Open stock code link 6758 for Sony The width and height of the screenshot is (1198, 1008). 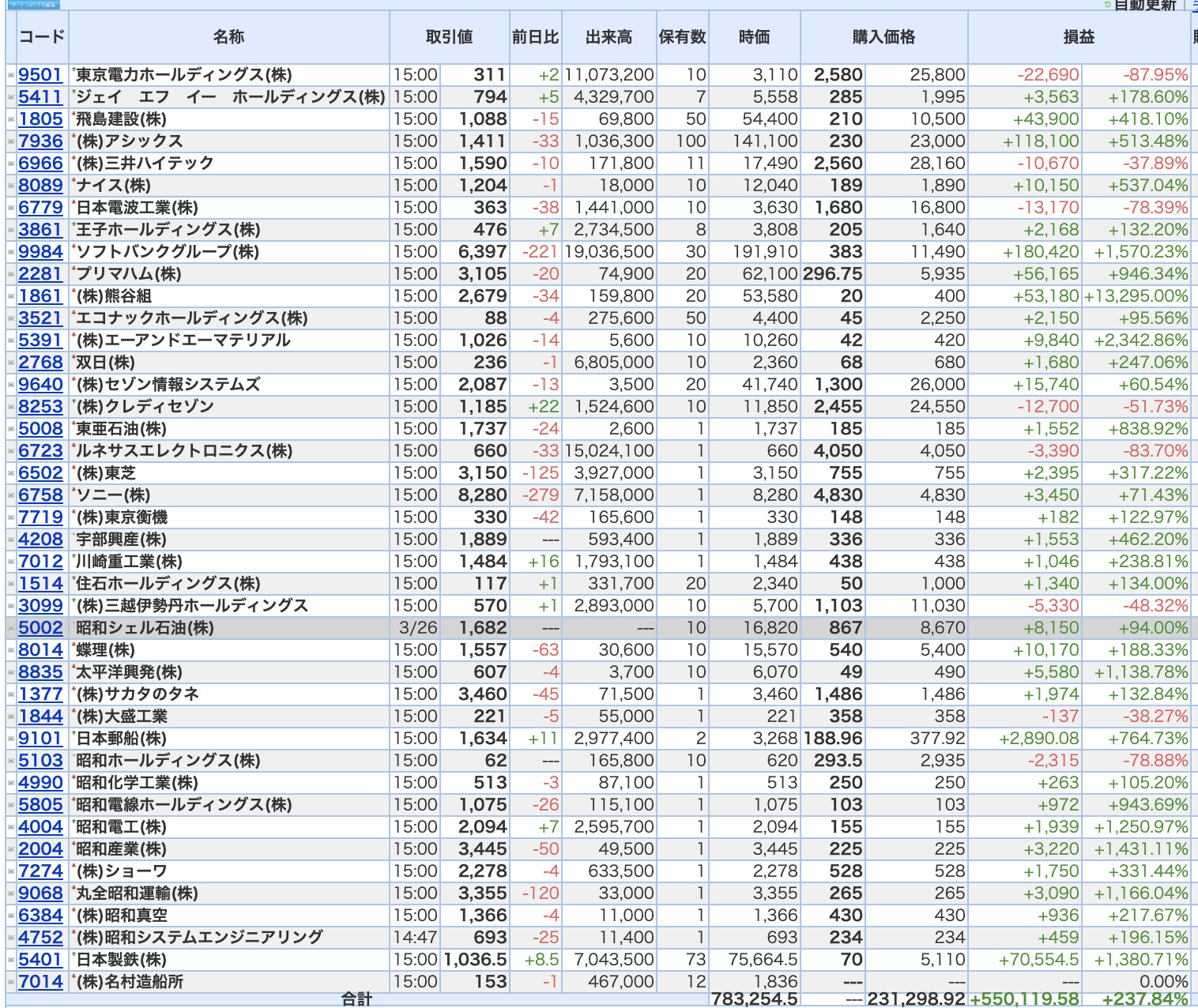tap(40, 495)
